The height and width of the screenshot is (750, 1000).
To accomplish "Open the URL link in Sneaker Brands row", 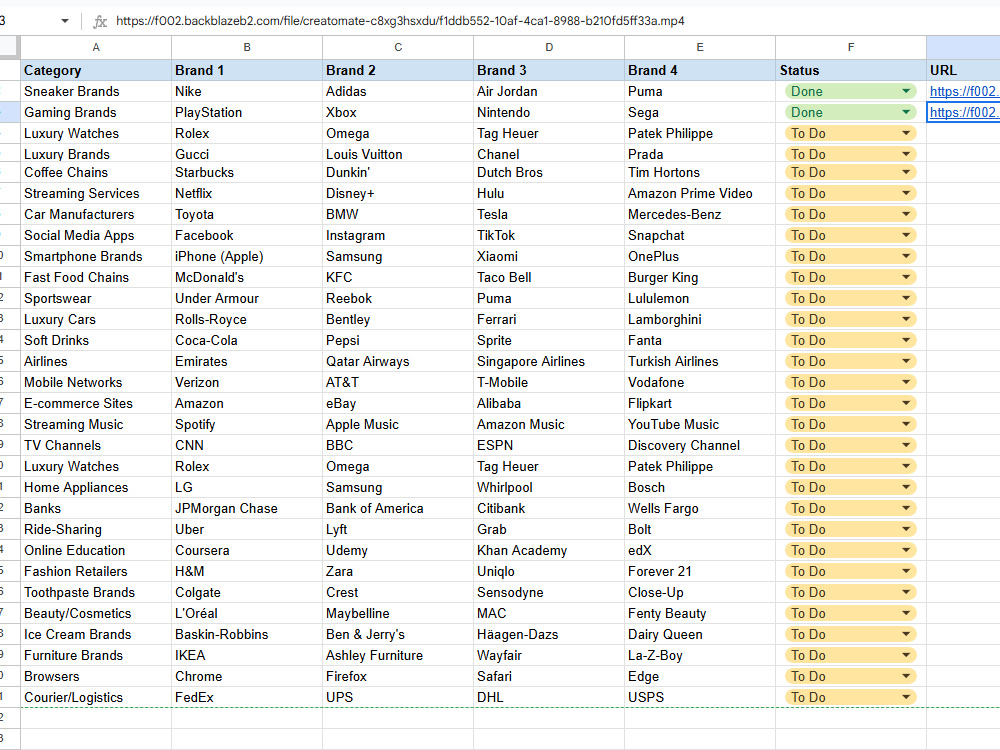I will [964, 91].
